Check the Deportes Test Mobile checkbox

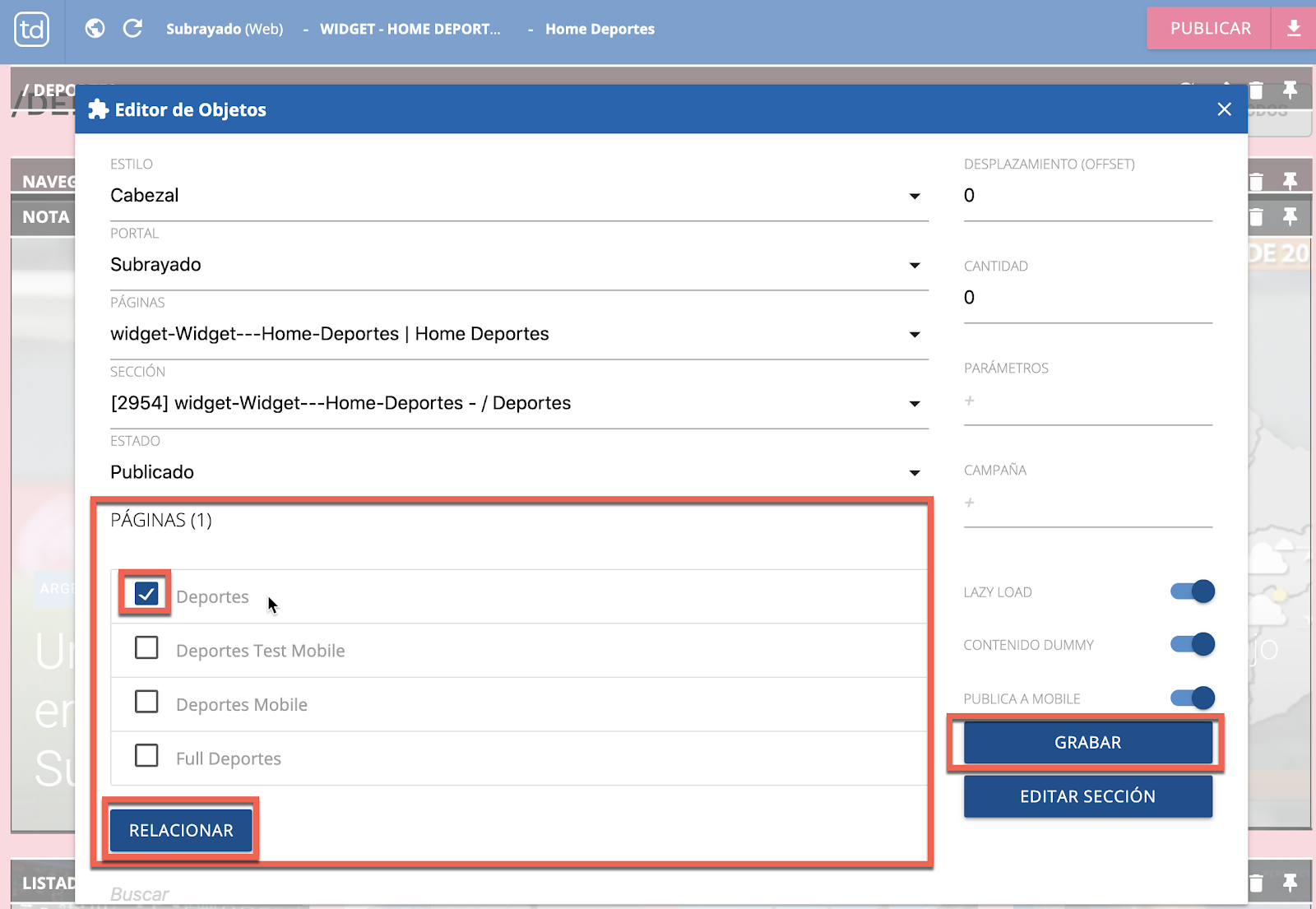146,648
